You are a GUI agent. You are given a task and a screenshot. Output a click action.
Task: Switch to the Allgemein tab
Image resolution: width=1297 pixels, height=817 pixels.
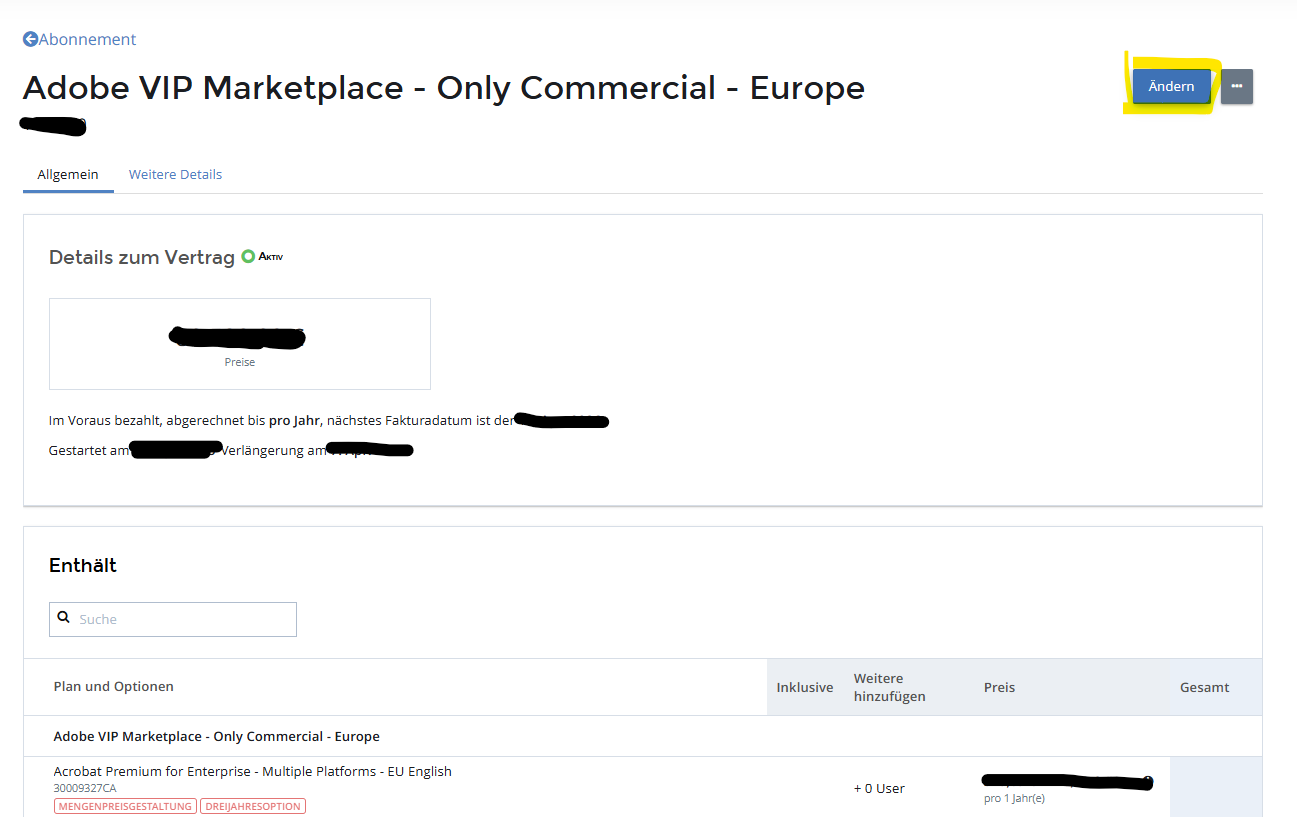(68, 174)
